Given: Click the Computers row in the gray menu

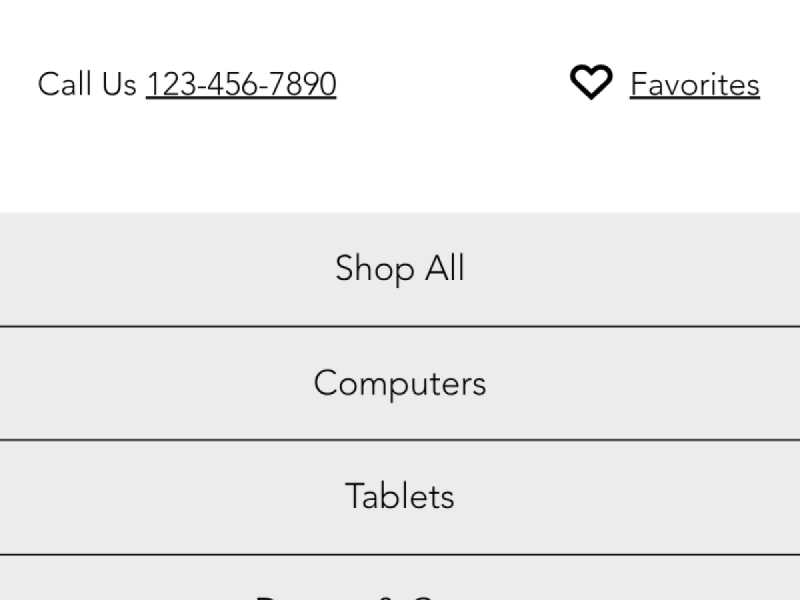Looking at the screenshot, I should click(150, 383).
